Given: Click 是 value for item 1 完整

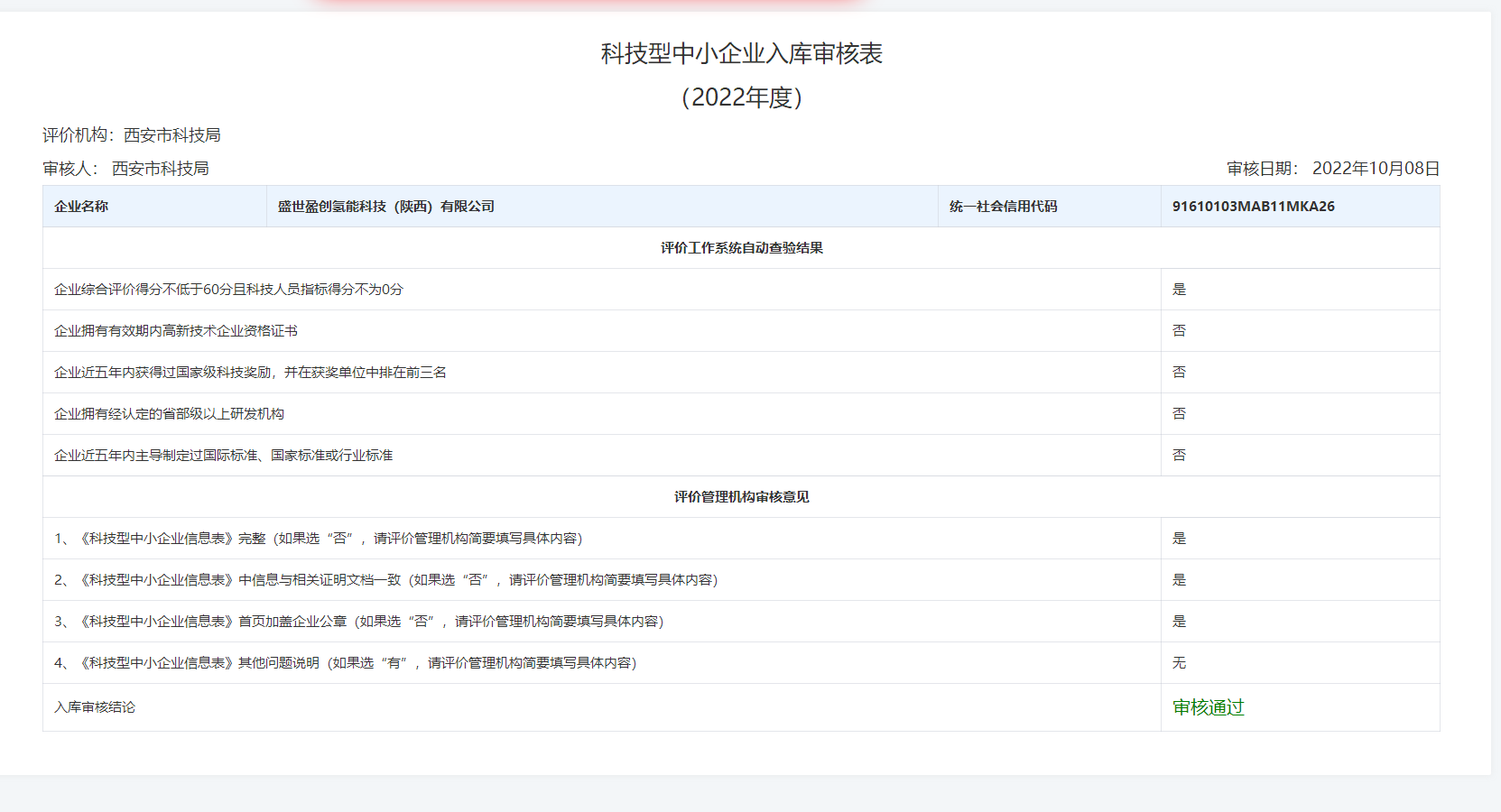Looking at the screenshot, I should point(1179,539).
